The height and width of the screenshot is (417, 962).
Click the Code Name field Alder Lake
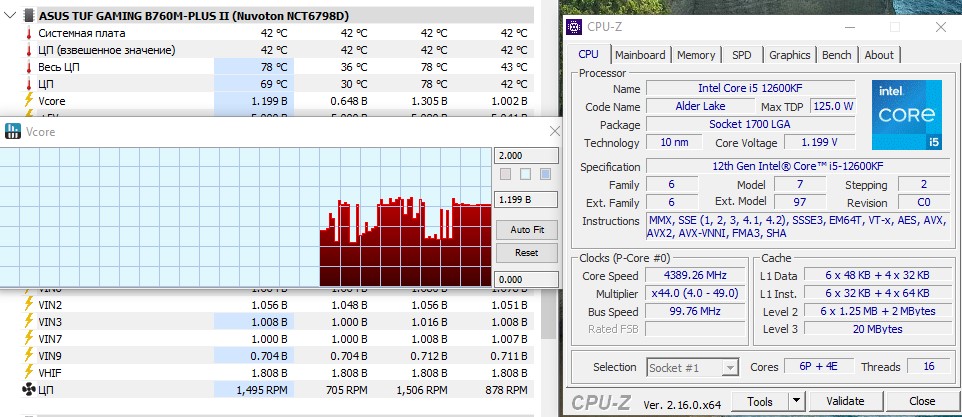tap(699, 106)
